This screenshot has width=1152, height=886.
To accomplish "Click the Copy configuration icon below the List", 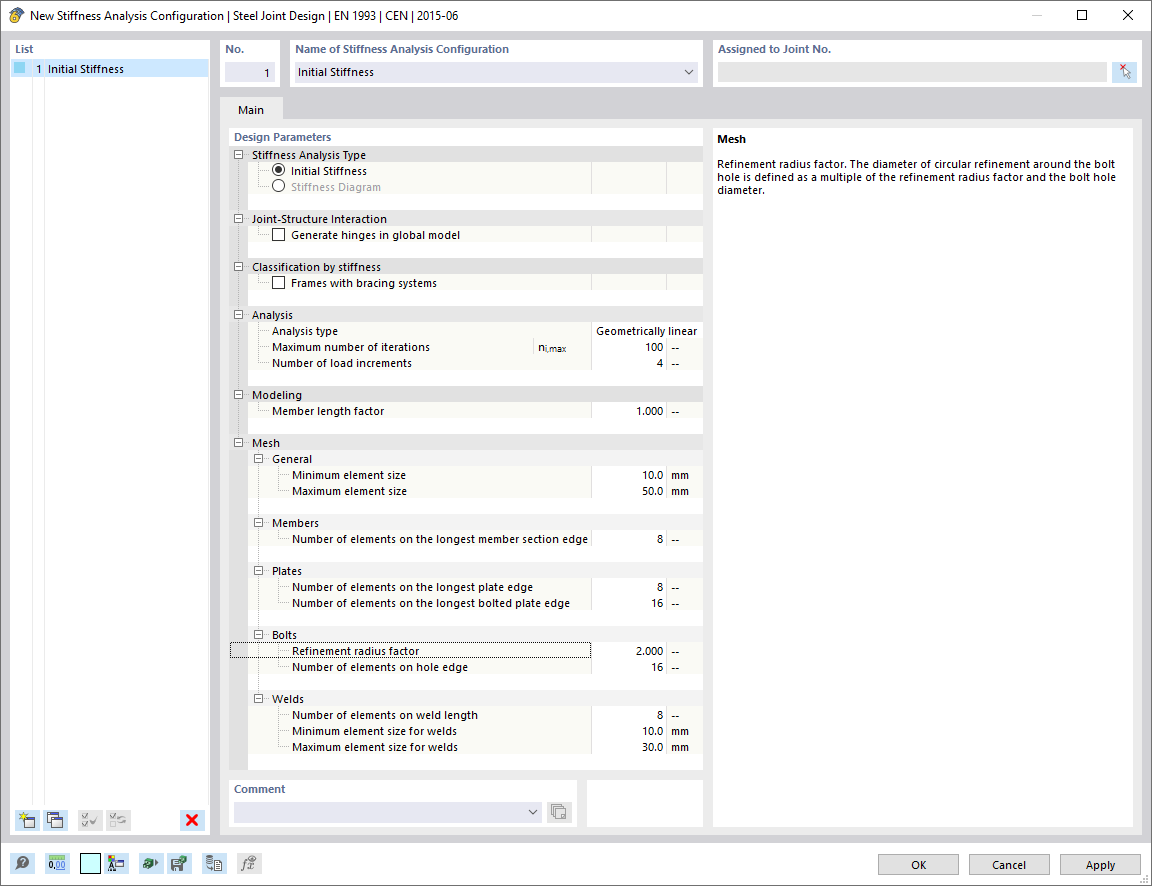I will (x=55, y=820).
